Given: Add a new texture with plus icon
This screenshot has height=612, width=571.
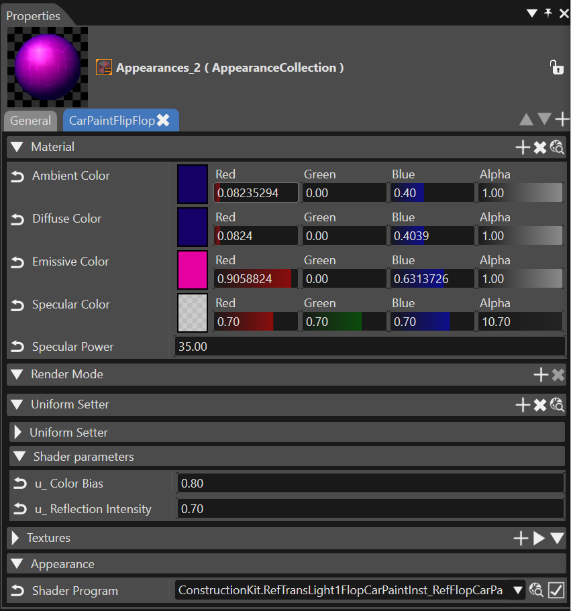Looking at the screenshot, I should tap(521, 538).
